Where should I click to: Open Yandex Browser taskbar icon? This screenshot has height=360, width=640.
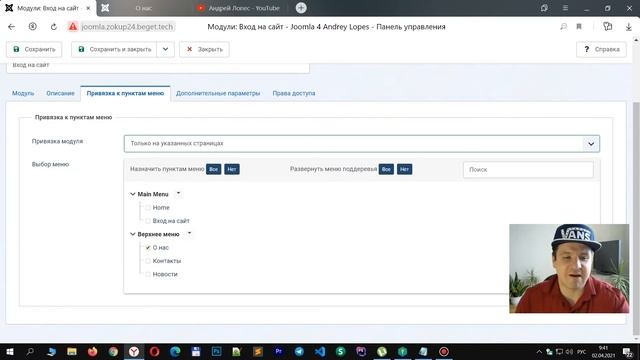click(134, 351)
